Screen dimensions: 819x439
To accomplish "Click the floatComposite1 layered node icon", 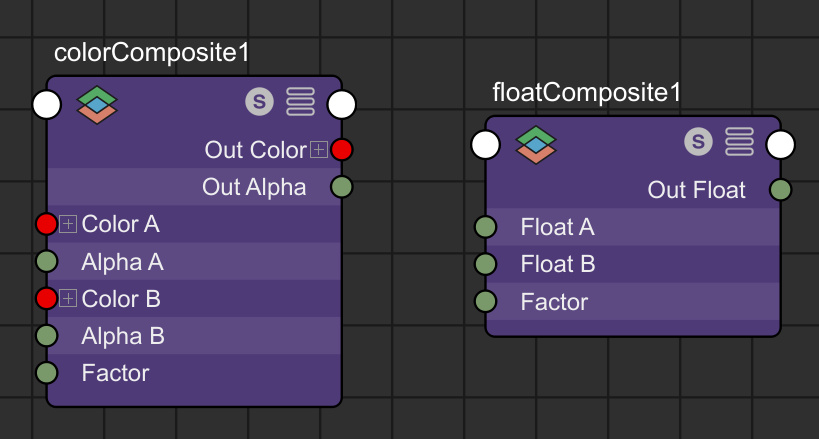I will 536,145.
